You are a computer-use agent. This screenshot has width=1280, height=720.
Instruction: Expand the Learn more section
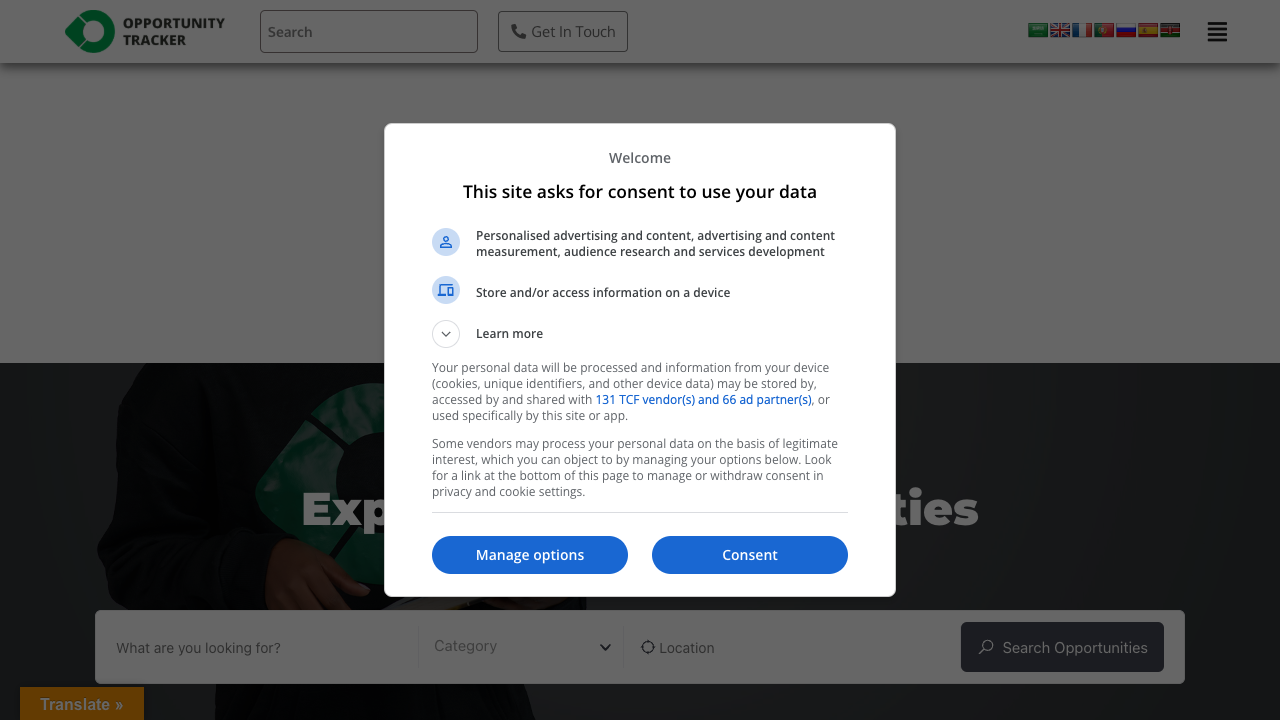[445, 333]
